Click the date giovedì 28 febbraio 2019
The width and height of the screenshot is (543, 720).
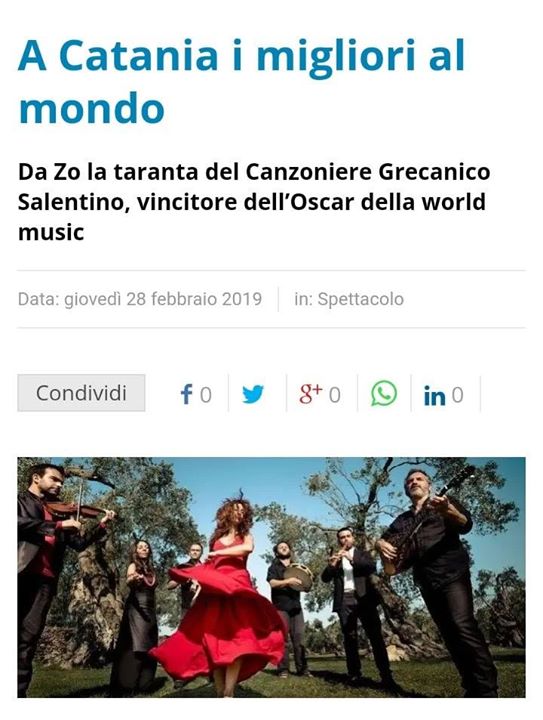point(163,299)
